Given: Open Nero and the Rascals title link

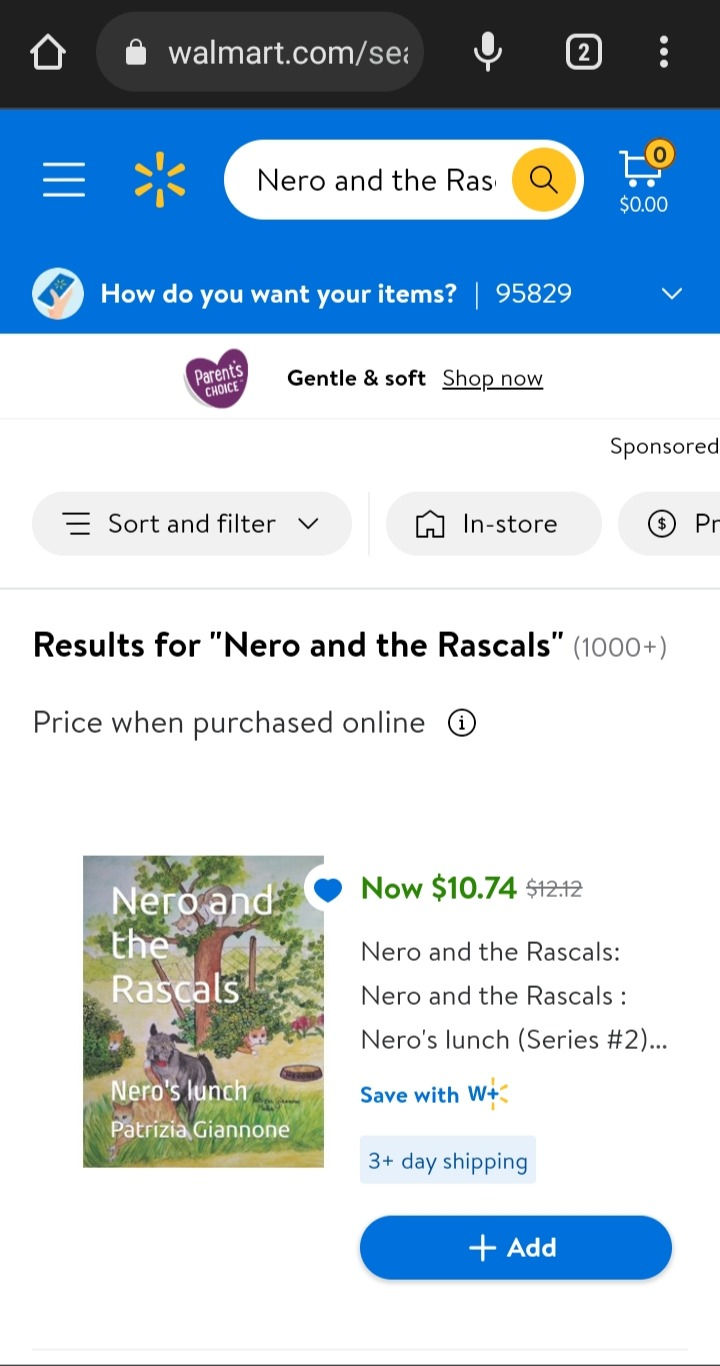Looking at the screenshot, I should [513, 996].
